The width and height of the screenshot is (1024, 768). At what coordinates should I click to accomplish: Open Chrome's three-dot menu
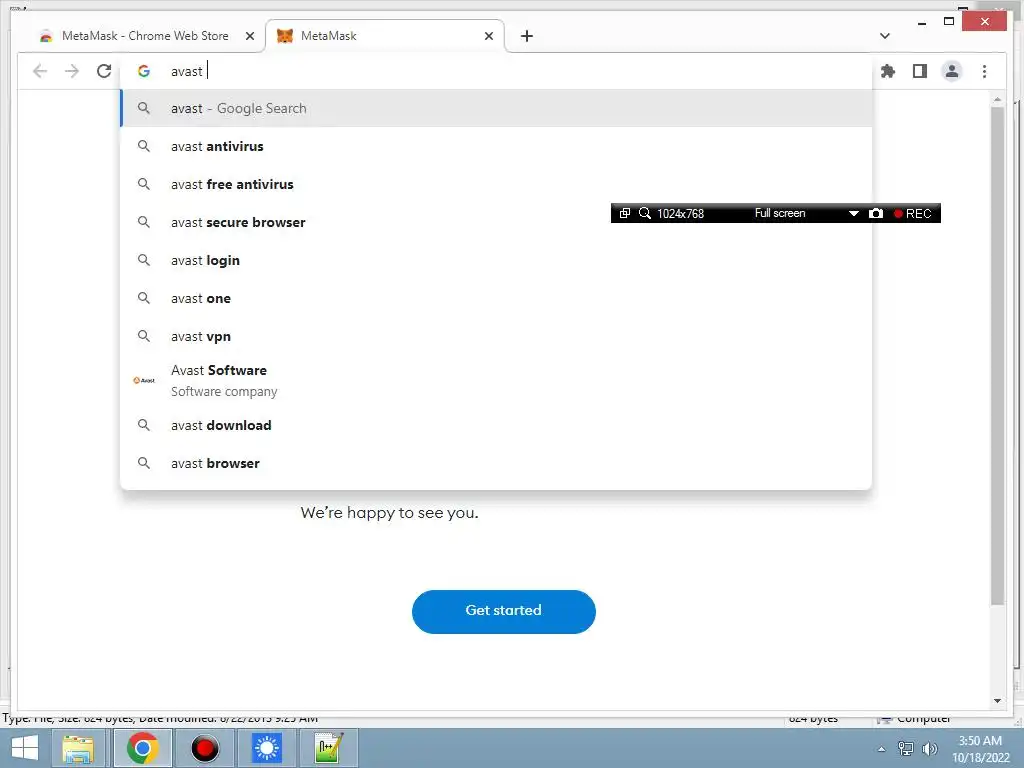pos(984,71)
